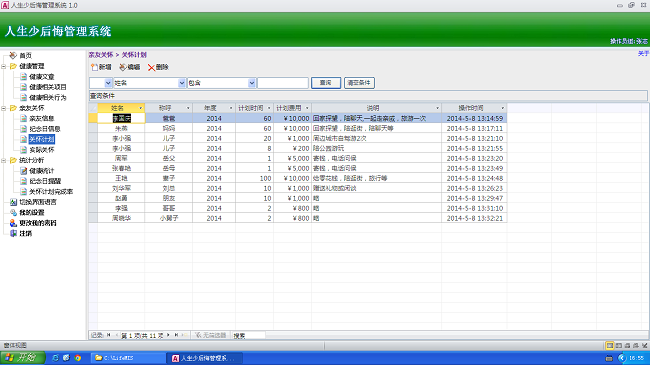The height and width of the screenshot is (365, 650).
Task: Click the 100 planned time cell
Action: [x=255, y=178]
